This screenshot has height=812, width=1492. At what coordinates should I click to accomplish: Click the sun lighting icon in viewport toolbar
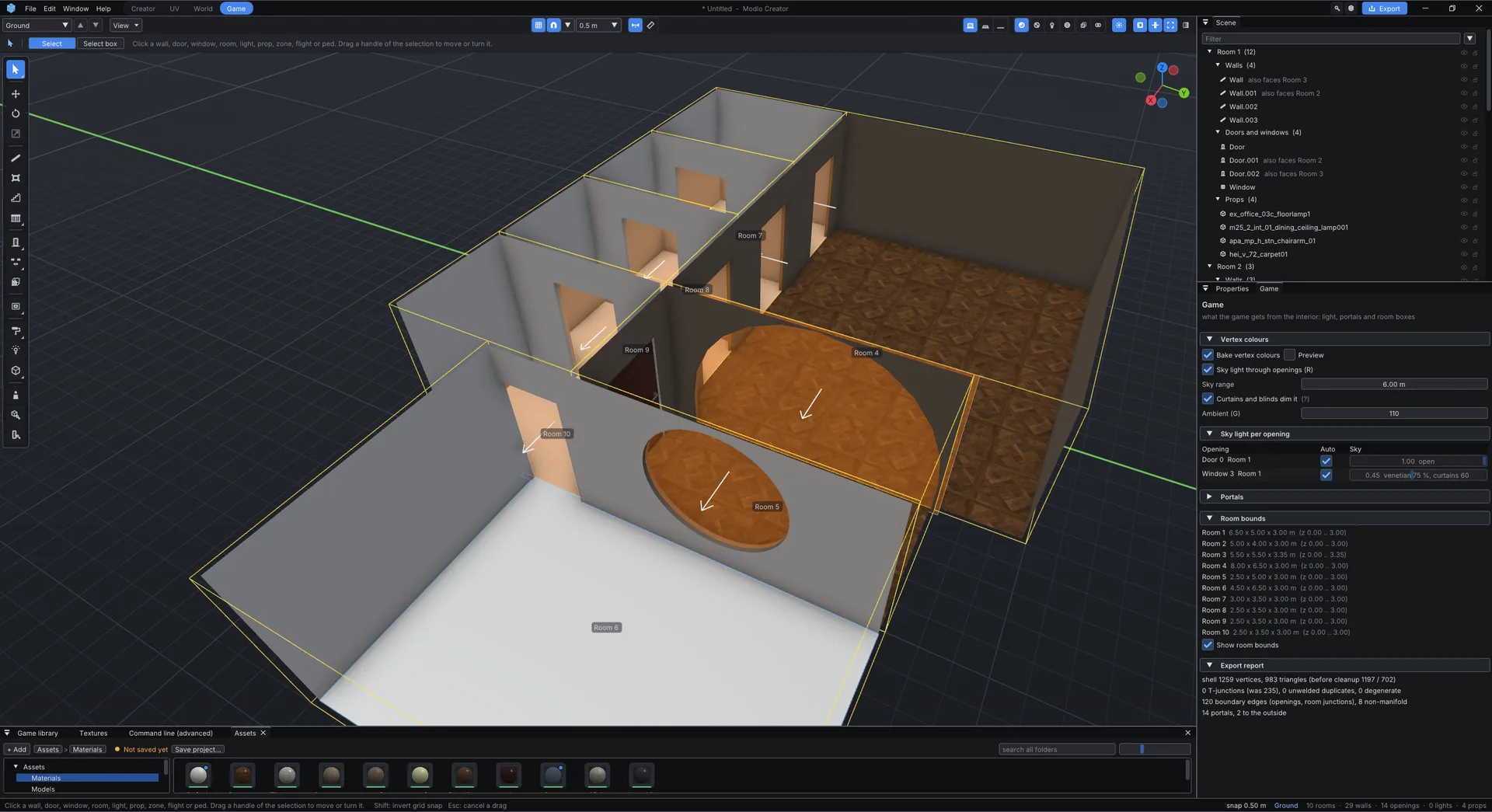1119,25
